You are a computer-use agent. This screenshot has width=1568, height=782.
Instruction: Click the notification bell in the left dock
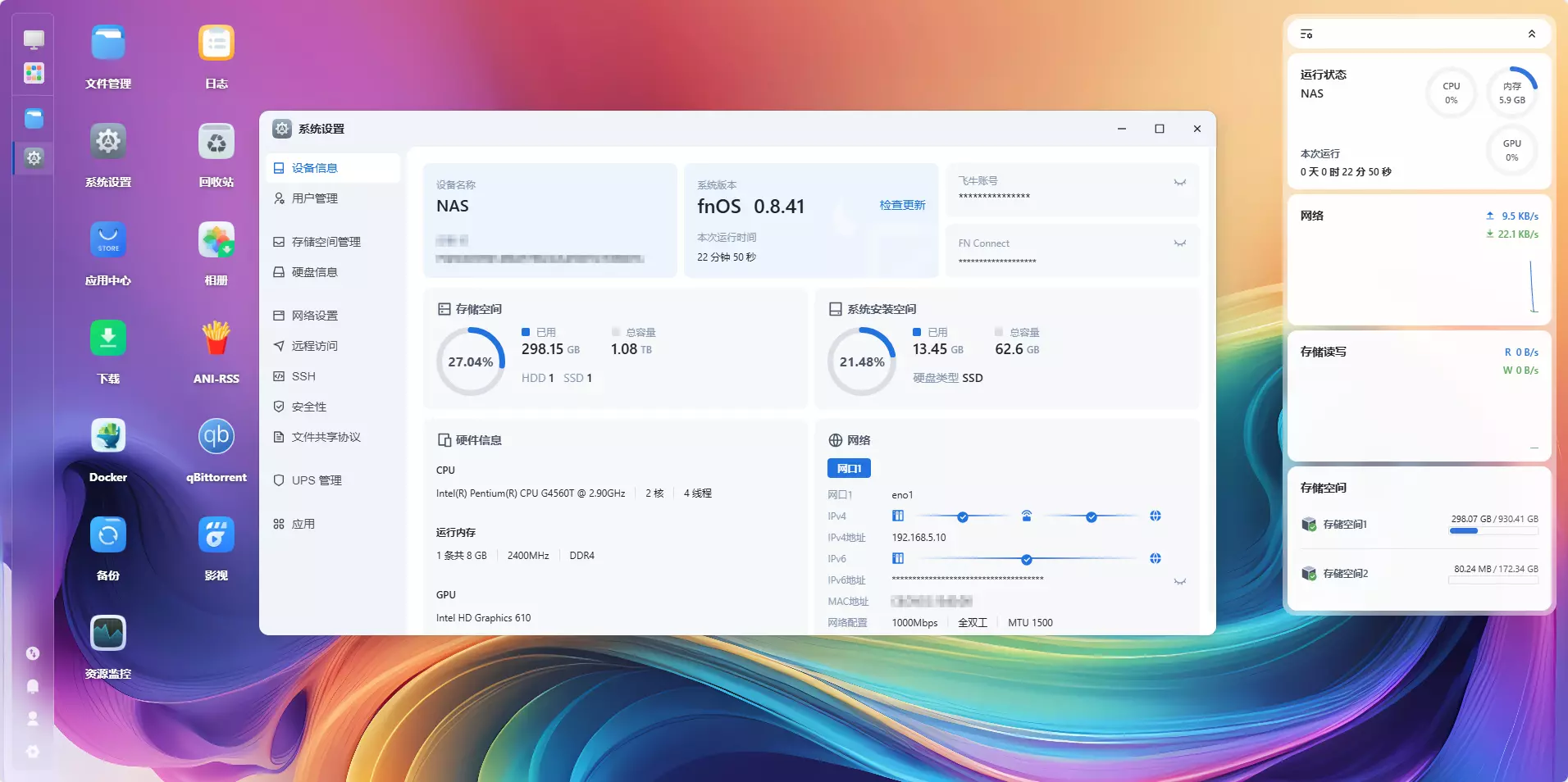33,686
